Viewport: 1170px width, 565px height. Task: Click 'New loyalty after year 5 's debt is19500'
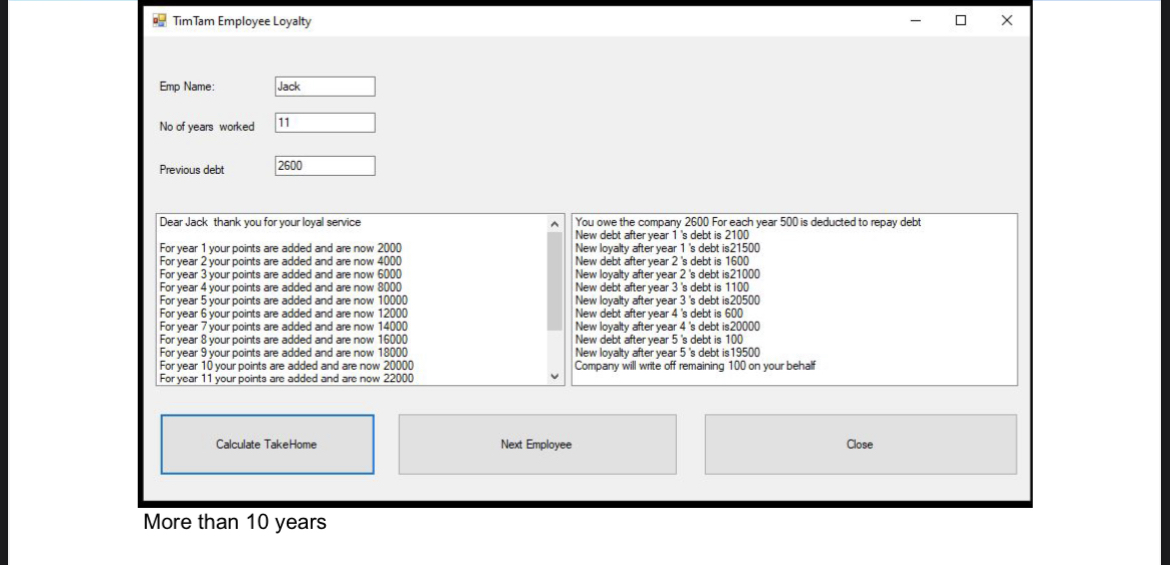pyautogui.click(x=668, y=352)
